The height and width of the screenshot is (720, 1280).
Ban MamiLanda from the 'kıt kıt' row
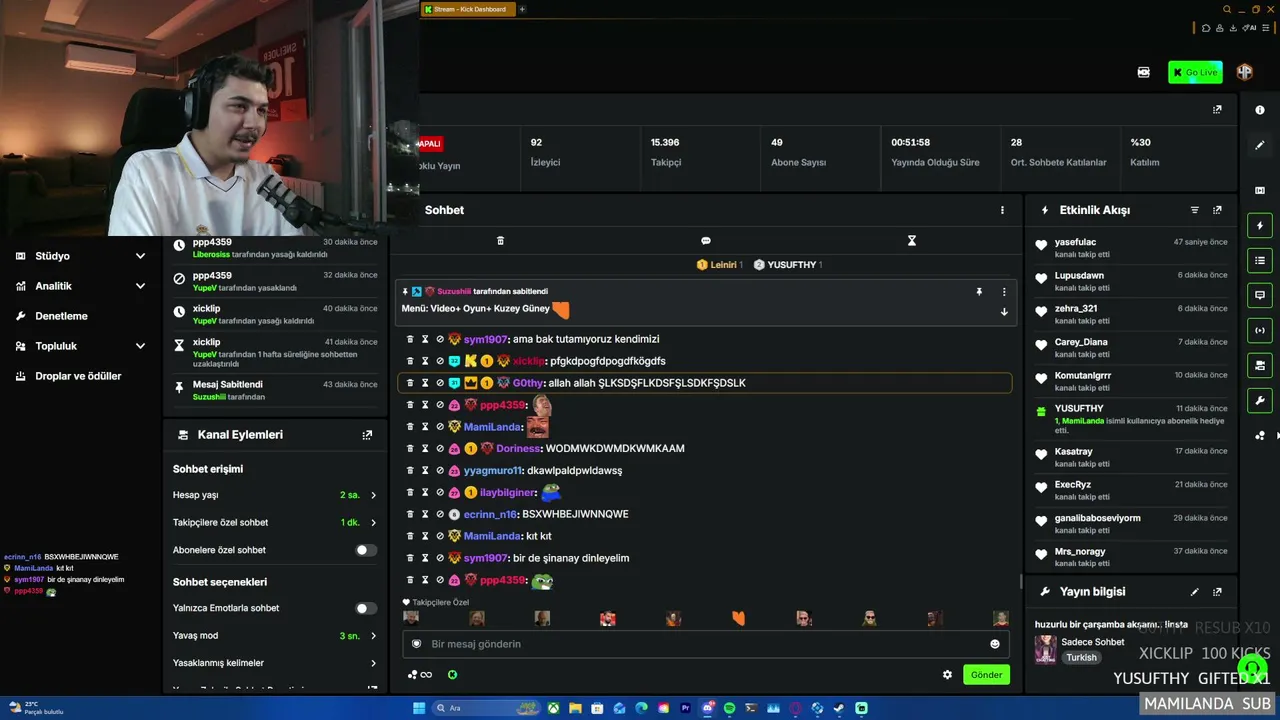pyautogui.click(x=439, y=536)
